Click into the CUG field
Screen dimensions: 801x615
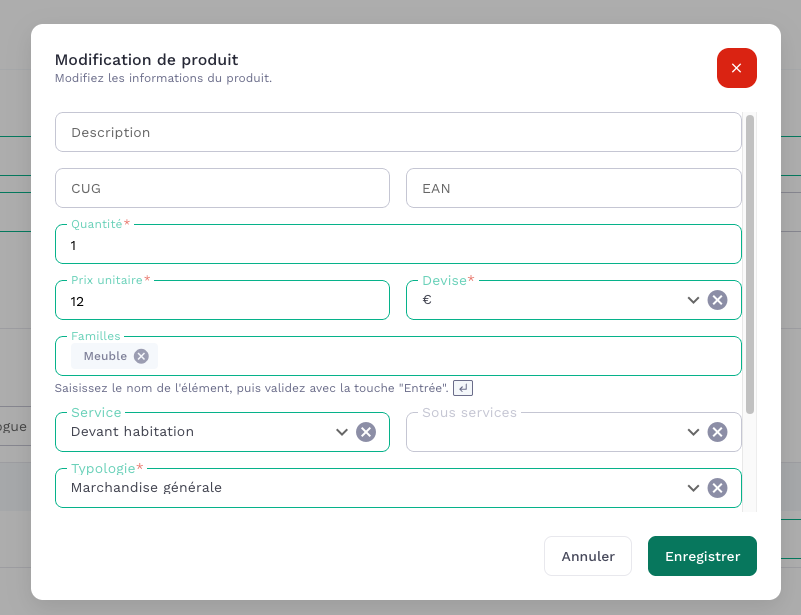(x=222, y=188)
